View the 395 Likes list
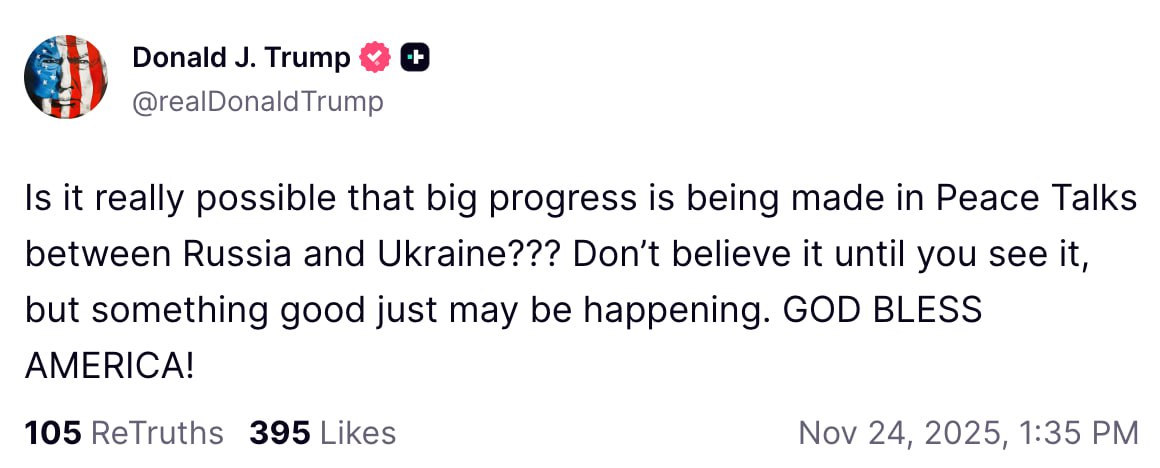Viewport: 1160px width, 468px height. point(322,432)
